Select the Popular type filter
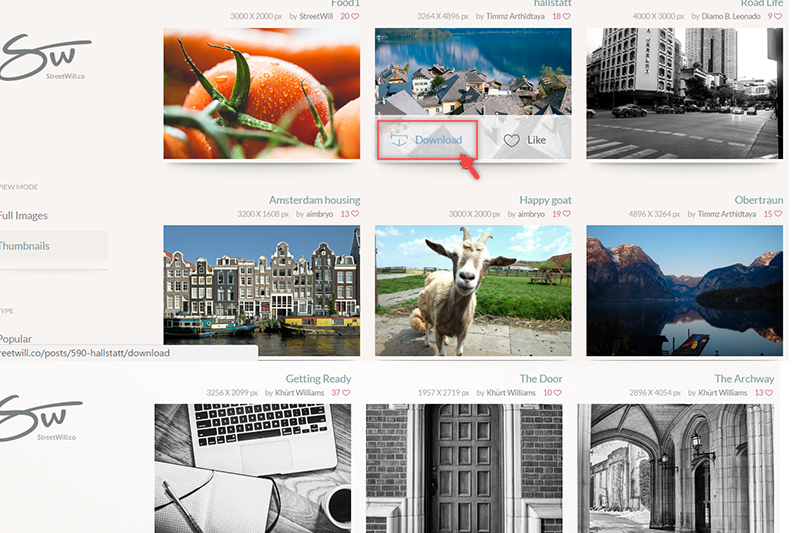Viewport: 800px width, 533px height. click(x=16, y=339)
